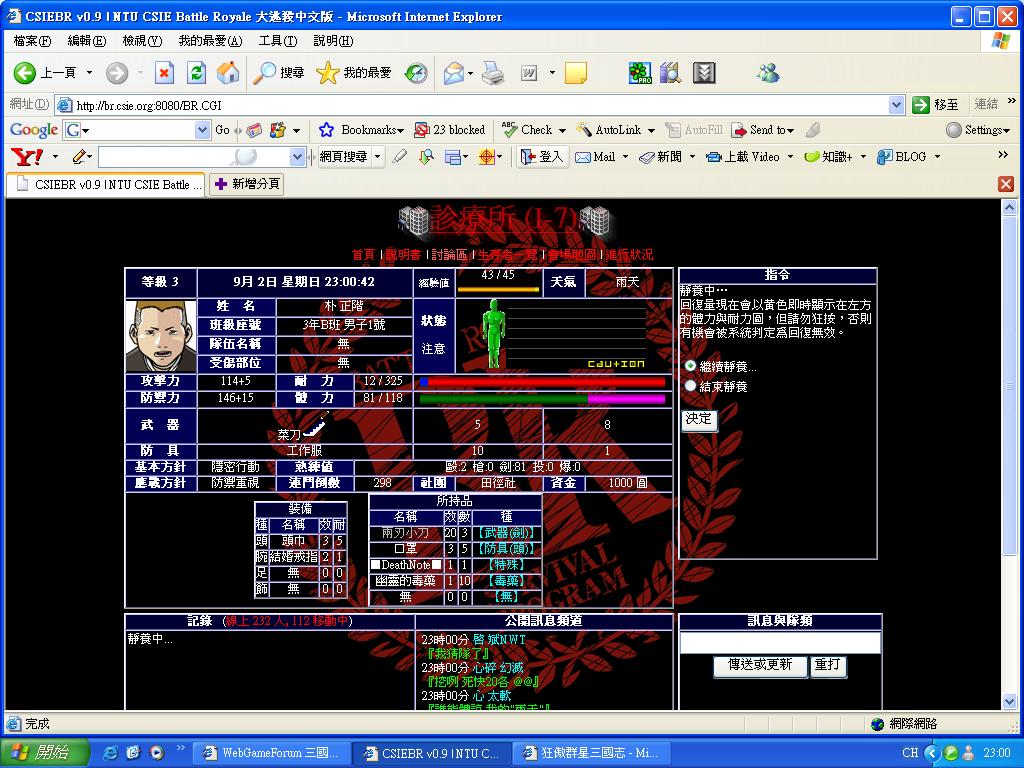Open the 檔案 menu

(x=32, y=41)
